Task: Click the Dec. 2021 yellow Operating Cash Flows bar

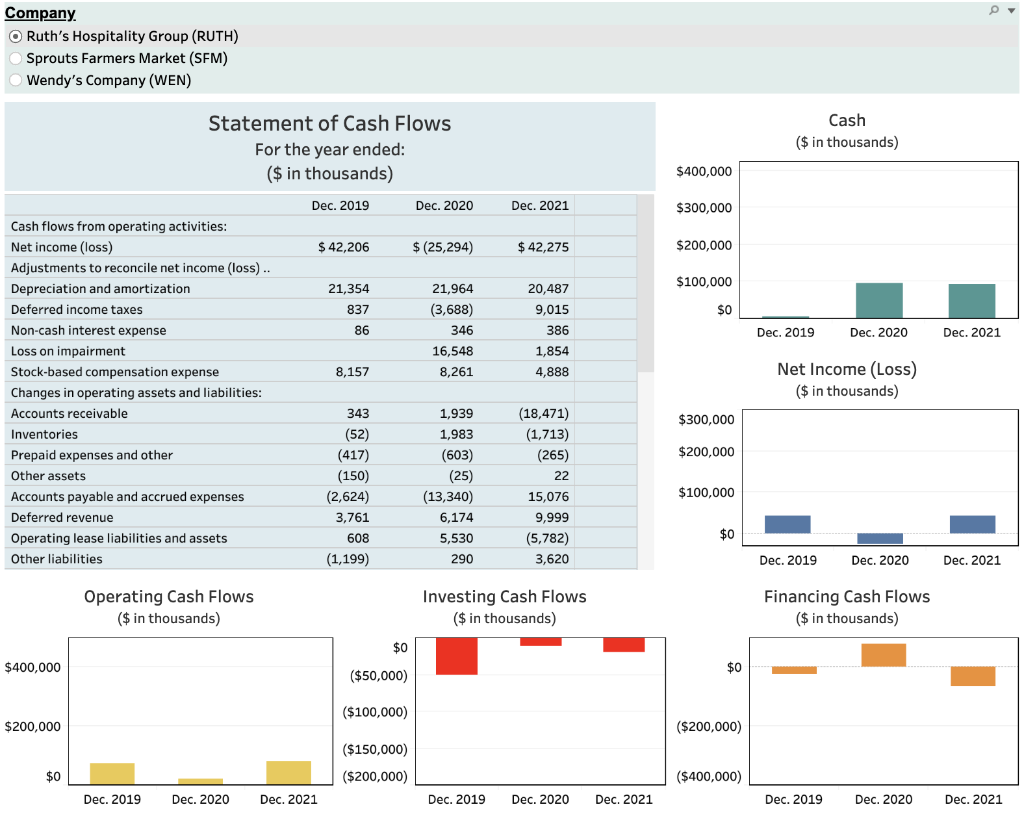Action: coord(289,772)
